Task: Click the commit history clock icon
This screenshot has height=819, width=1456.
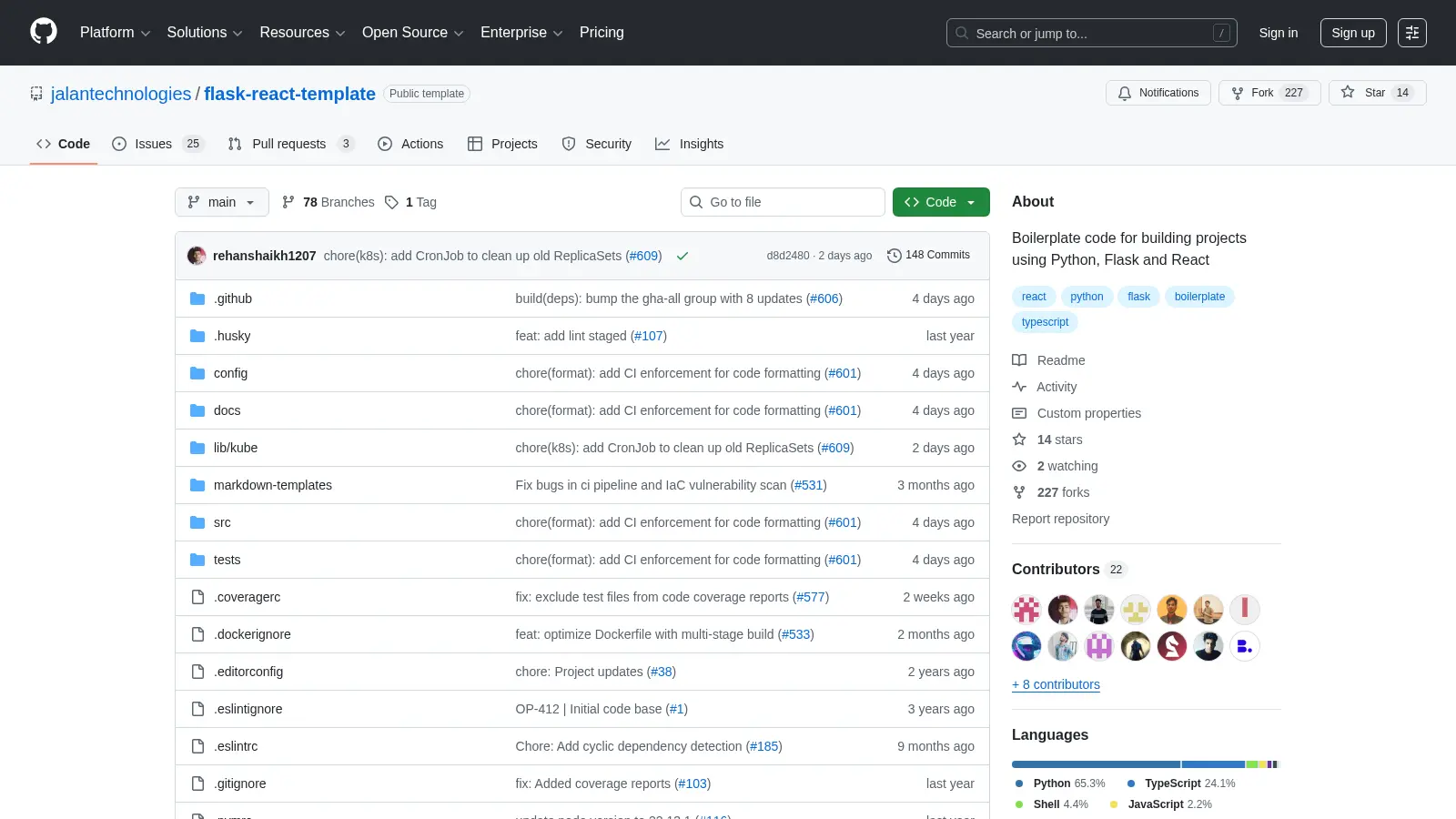Action: click(x=895, y=256)
